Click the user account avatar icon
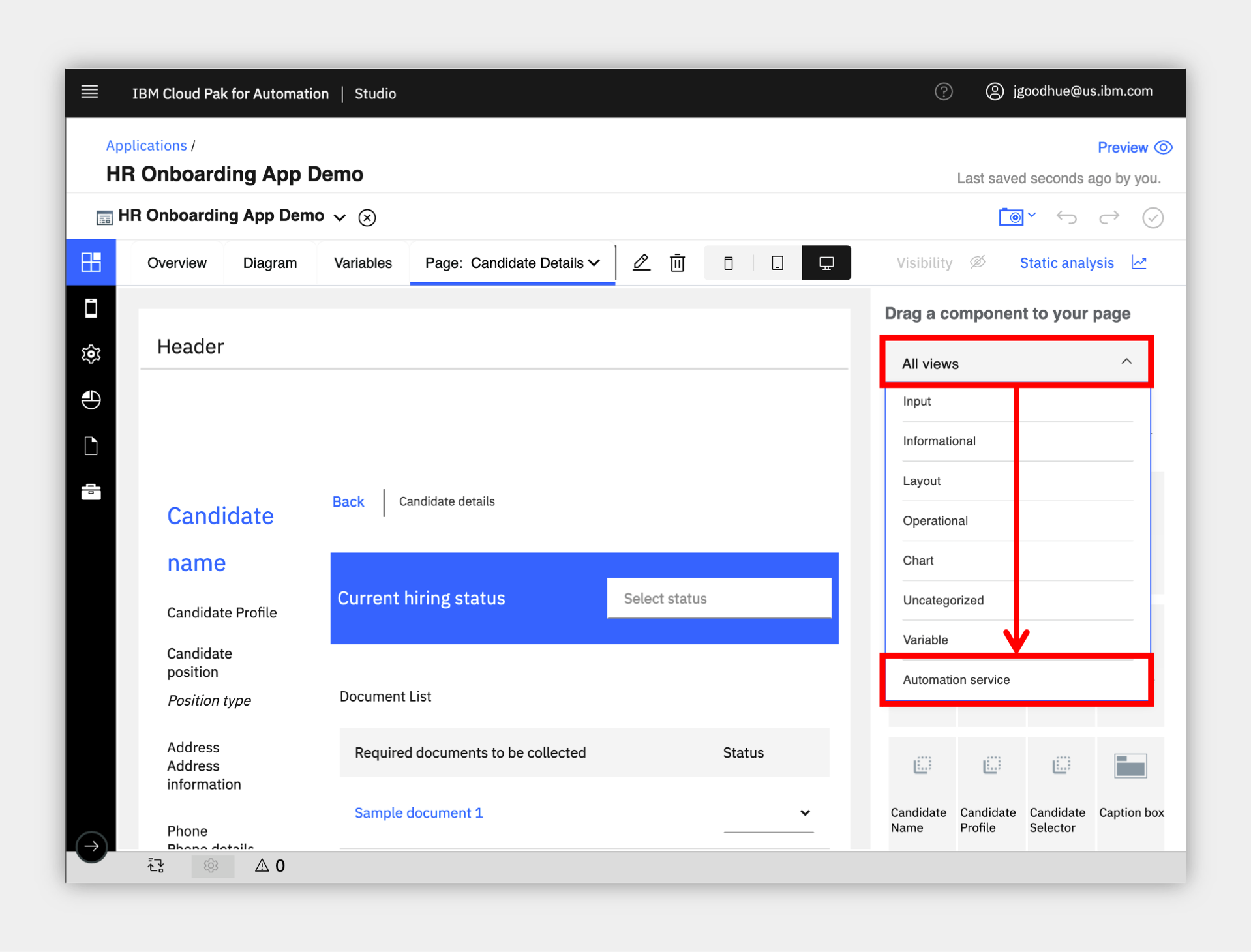1251x952 pixels. click(994, 92)
